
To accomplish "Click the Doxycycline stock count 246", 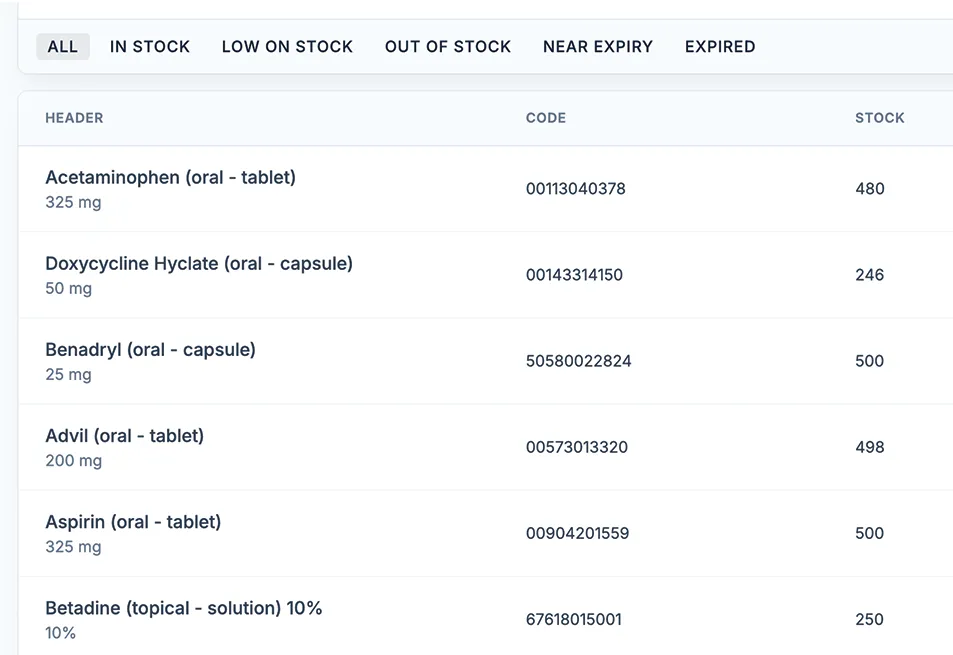I will click(x=870, y=275).
